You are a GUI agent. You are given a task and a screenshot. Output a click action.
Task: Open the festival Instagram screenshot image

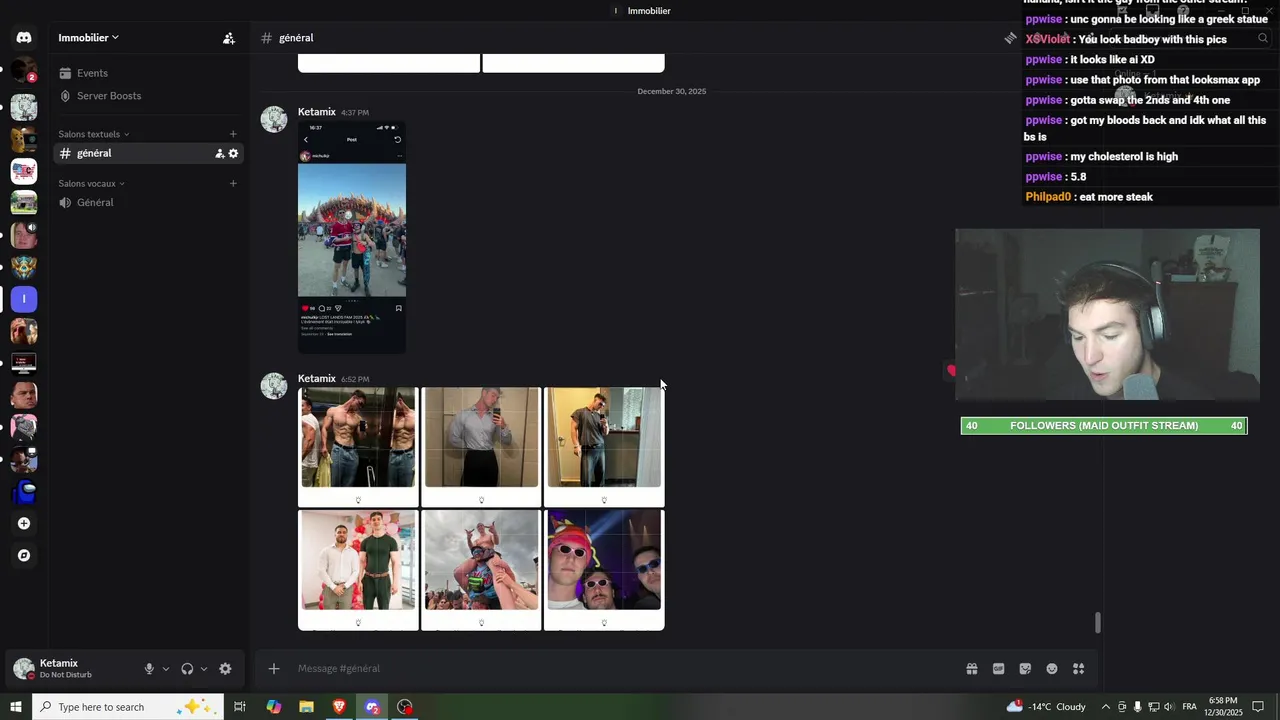click(x=352, y=238)
